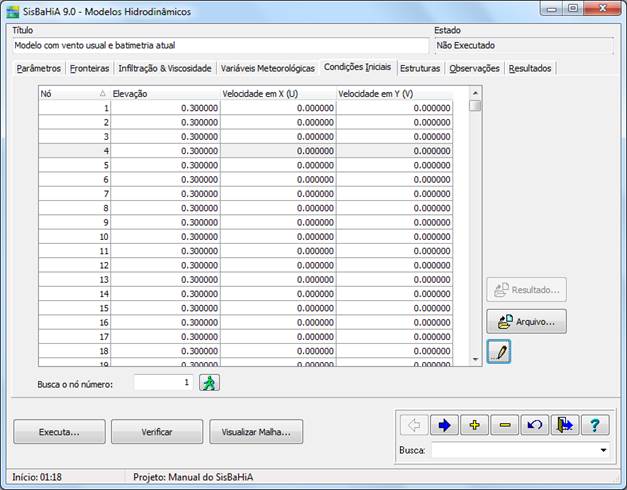Click Velocidade Y cell for node 13

[395, 280]
